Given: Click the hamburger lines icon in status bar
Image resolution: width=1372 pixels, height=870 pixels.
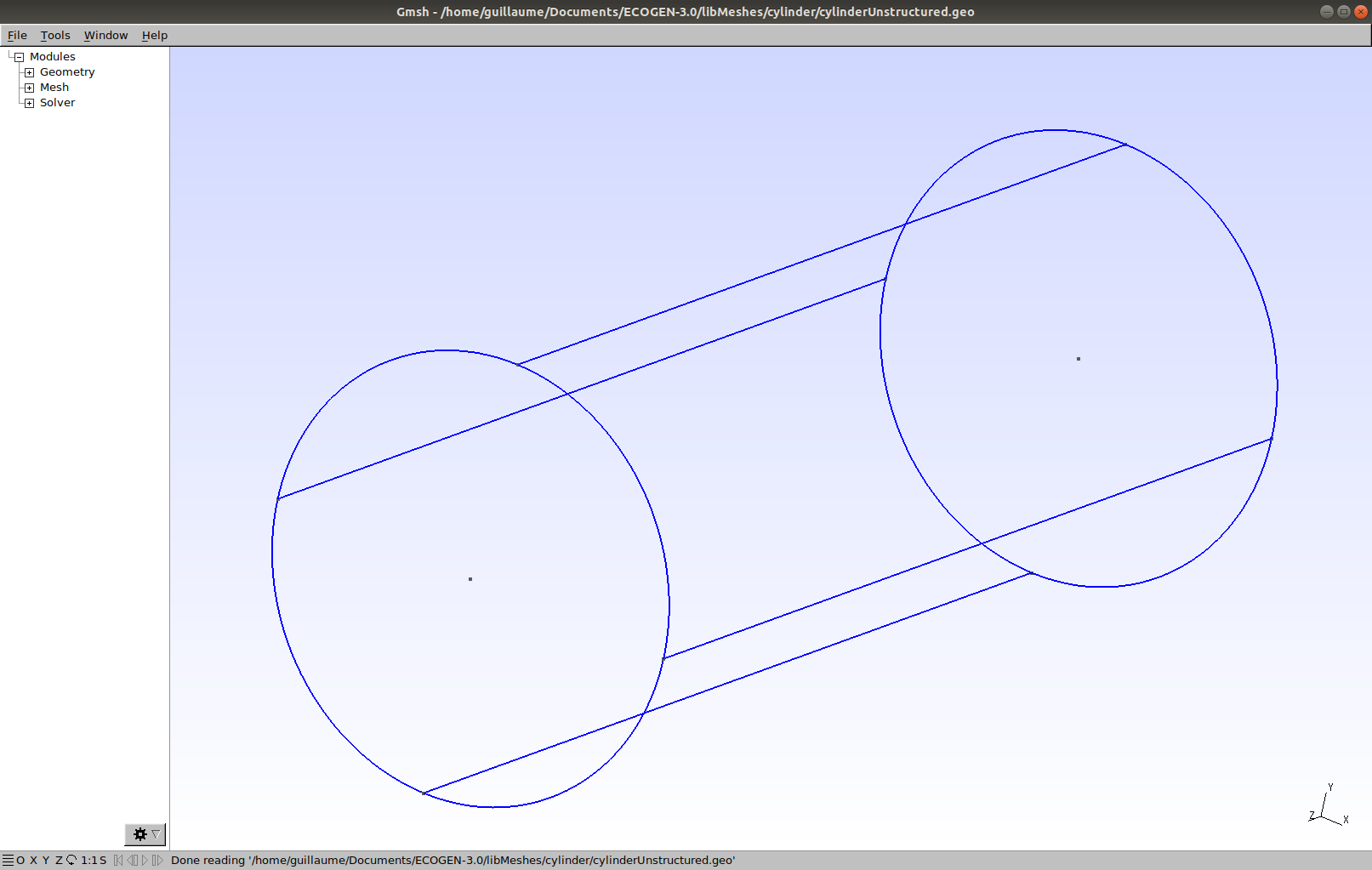Looking at the screenshot, I should pos(8,860).
